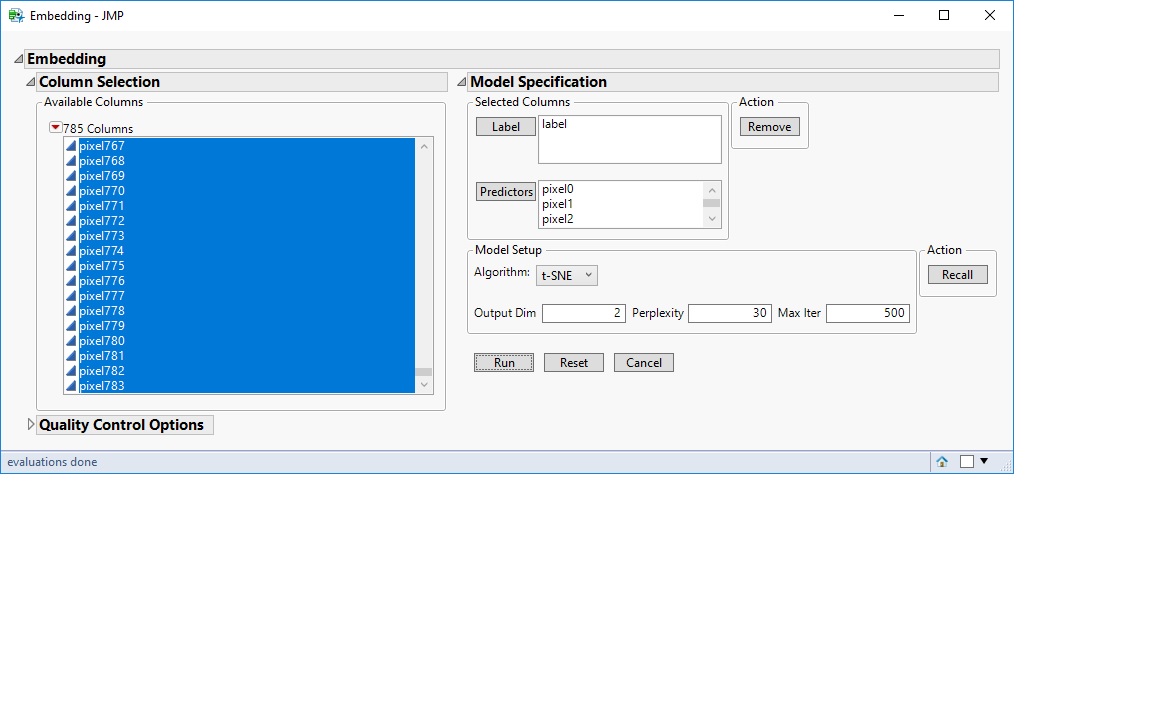The width and height of the screenshot is (1152, 720).
Task: Open the red triangle menu beside 785 Columns
Action: pyautogui.click(x=56, y=127)
